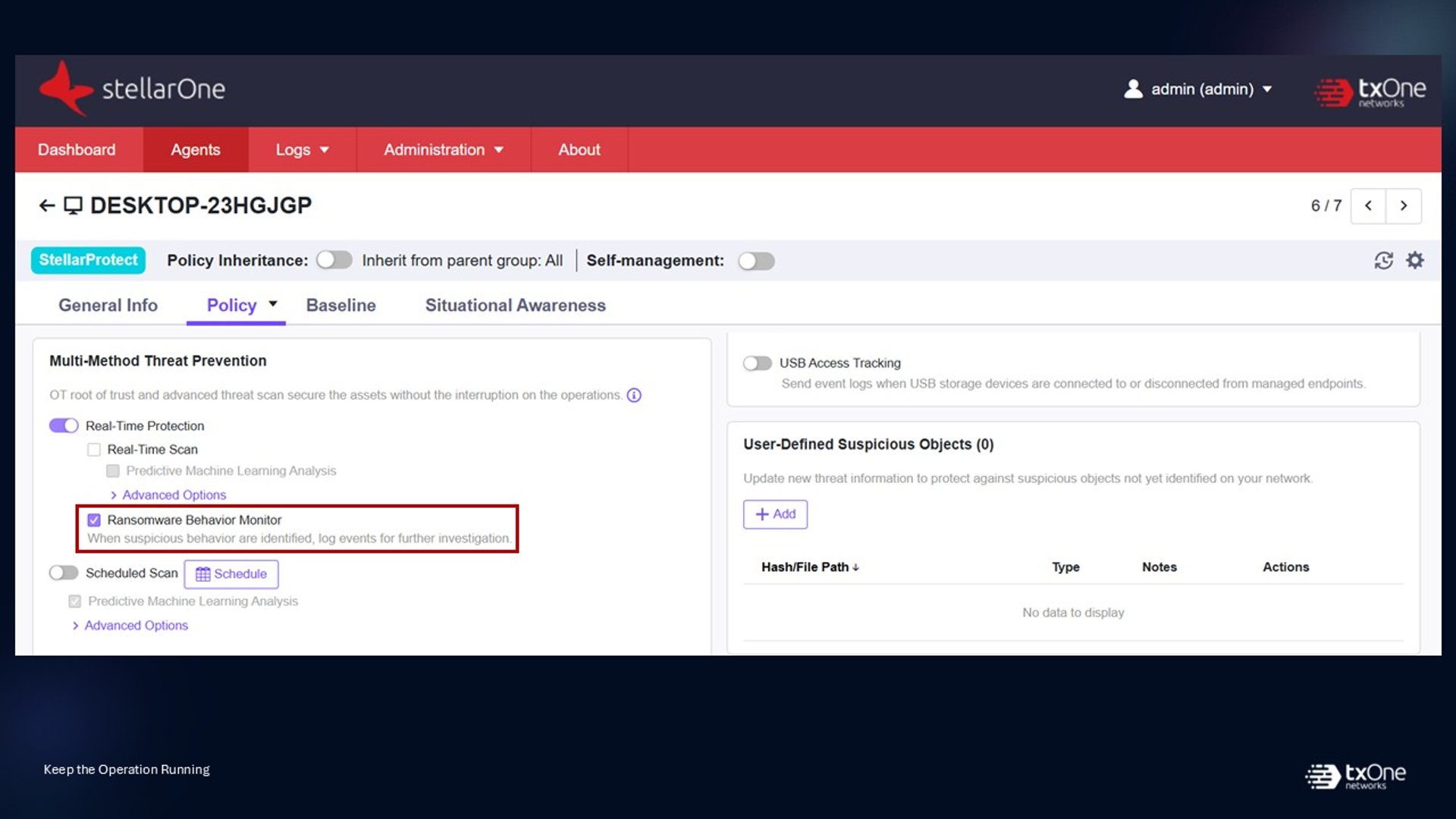This screenshot has height=819, width=1456.
Task: Expand Advanced Options under Real-Time Scan
Action: pos(168,495)
